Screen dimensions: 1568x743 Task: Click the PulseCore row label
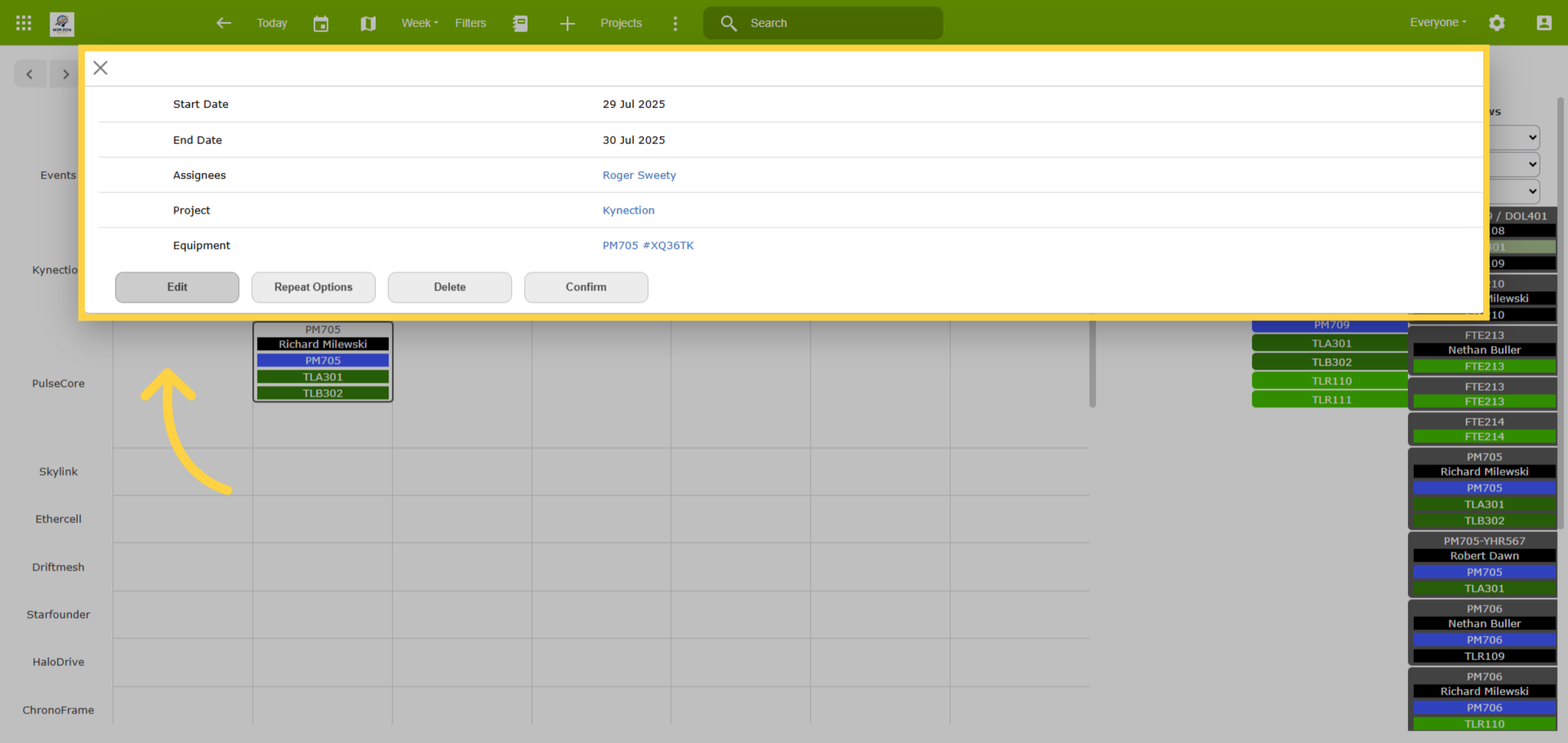point(58,383)
